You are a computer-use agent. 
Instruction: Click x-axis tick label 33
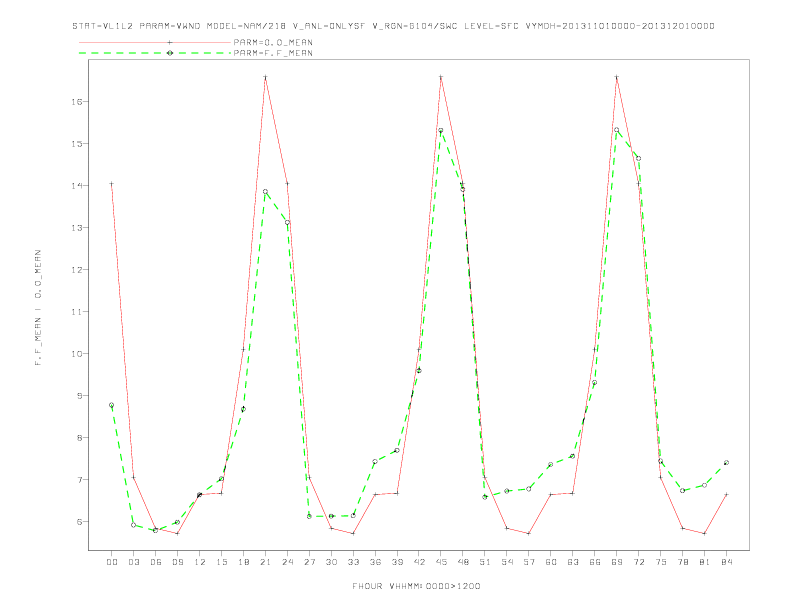pos(353,562)
